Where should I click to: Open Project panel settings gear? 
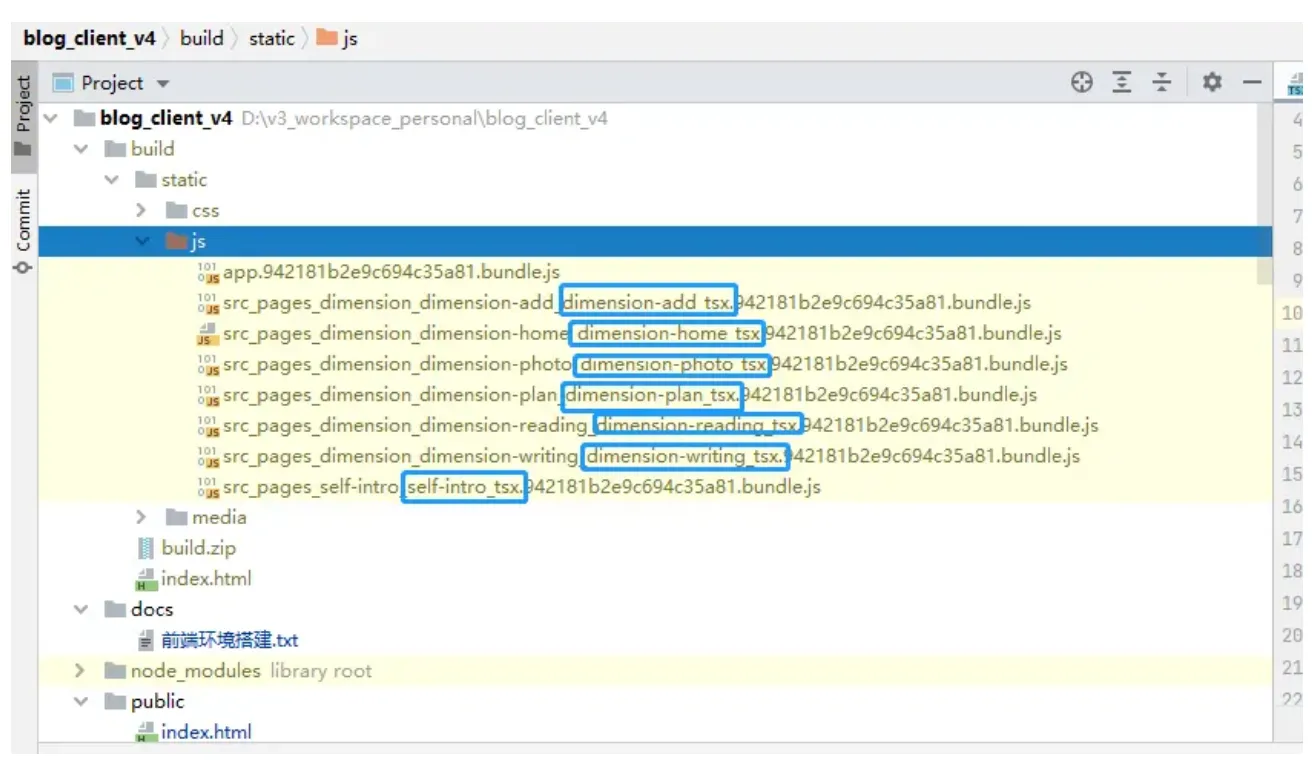[x=1212, y=83]
